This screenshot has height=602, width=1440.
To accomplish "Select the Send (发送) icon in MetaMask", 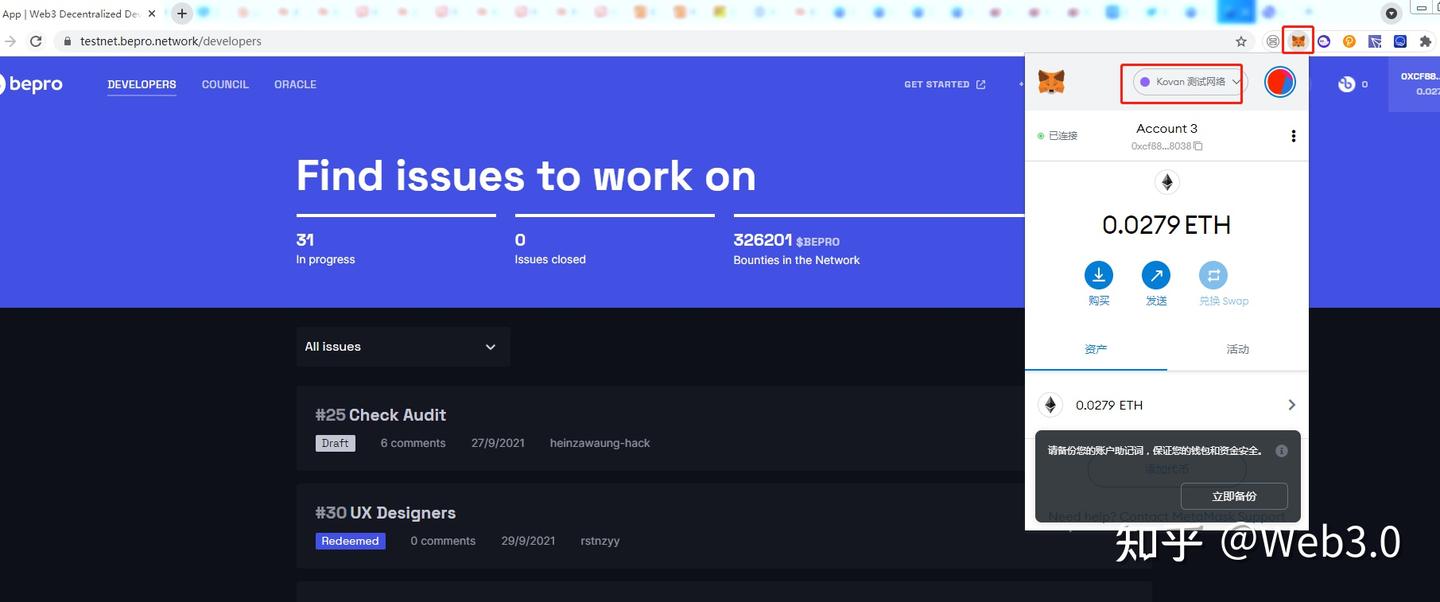I will [x=1156, y=274].
